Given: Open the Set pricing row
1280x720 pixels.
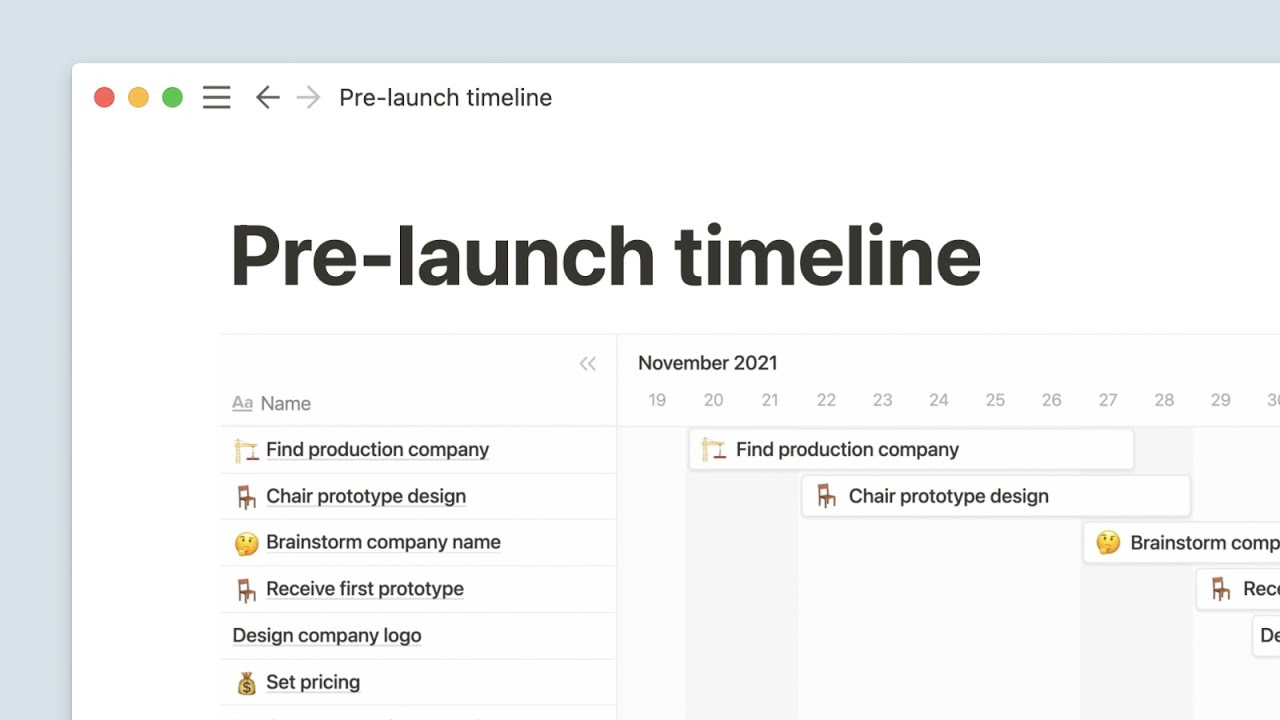Looking at the screenshot, I should [x=313, y=683].
